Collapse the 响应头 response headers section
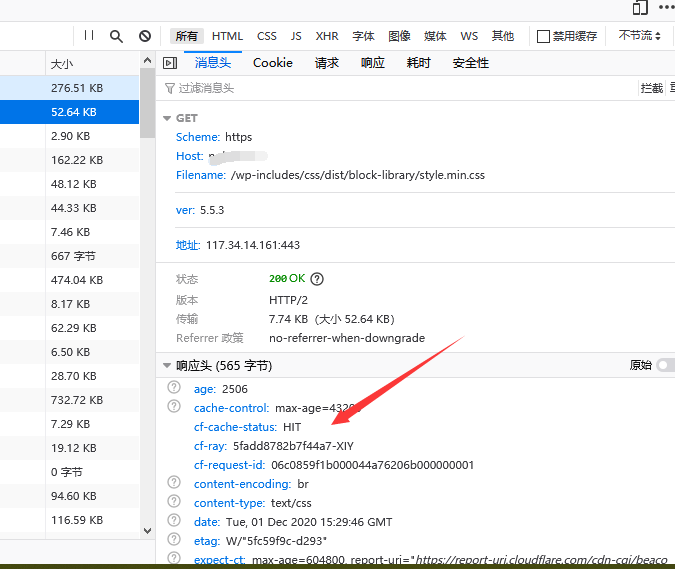This screenshot has height=569, width=675. 167,365
